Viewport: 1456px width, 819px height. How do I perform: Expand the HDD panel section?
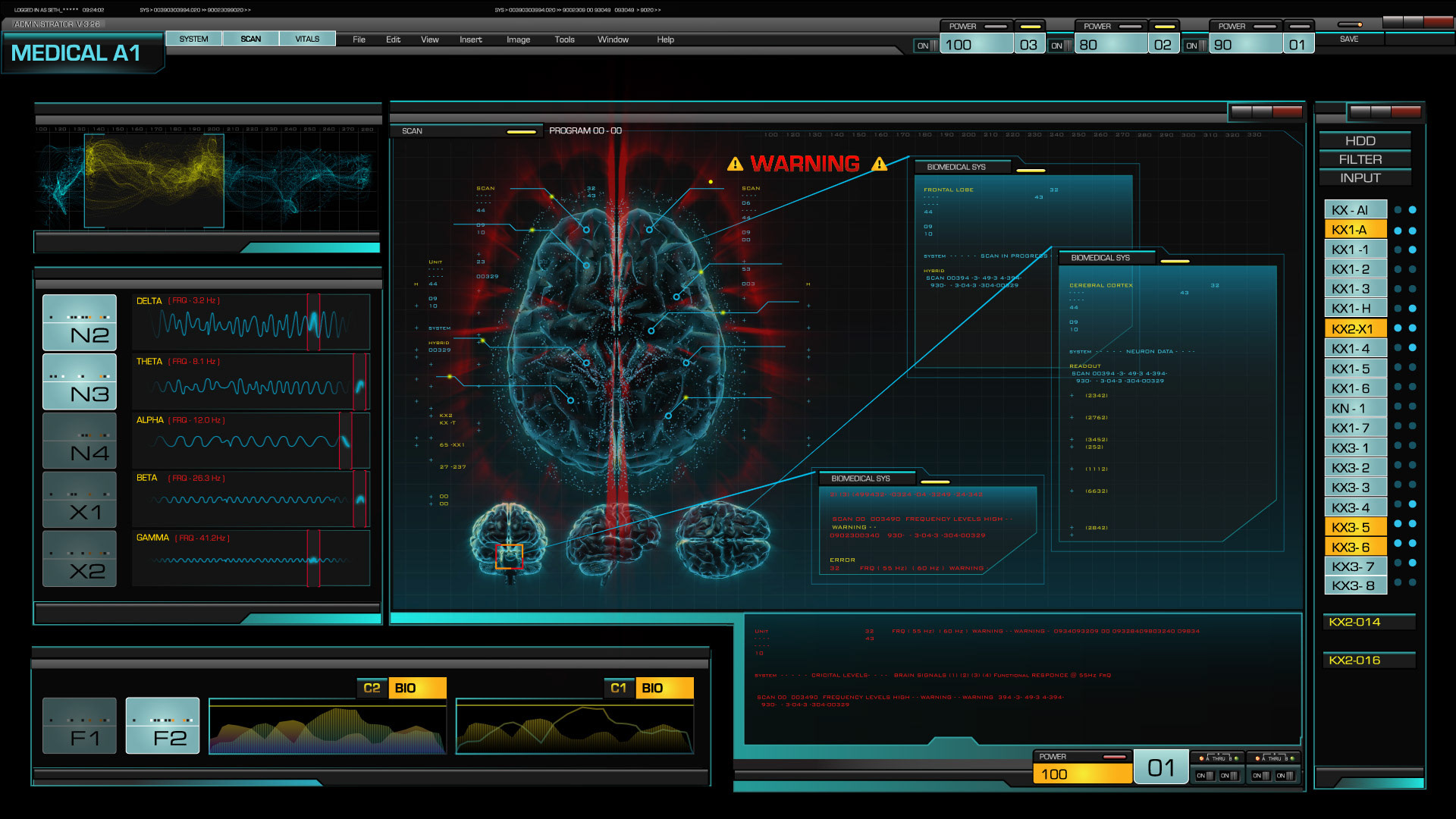1364,141
